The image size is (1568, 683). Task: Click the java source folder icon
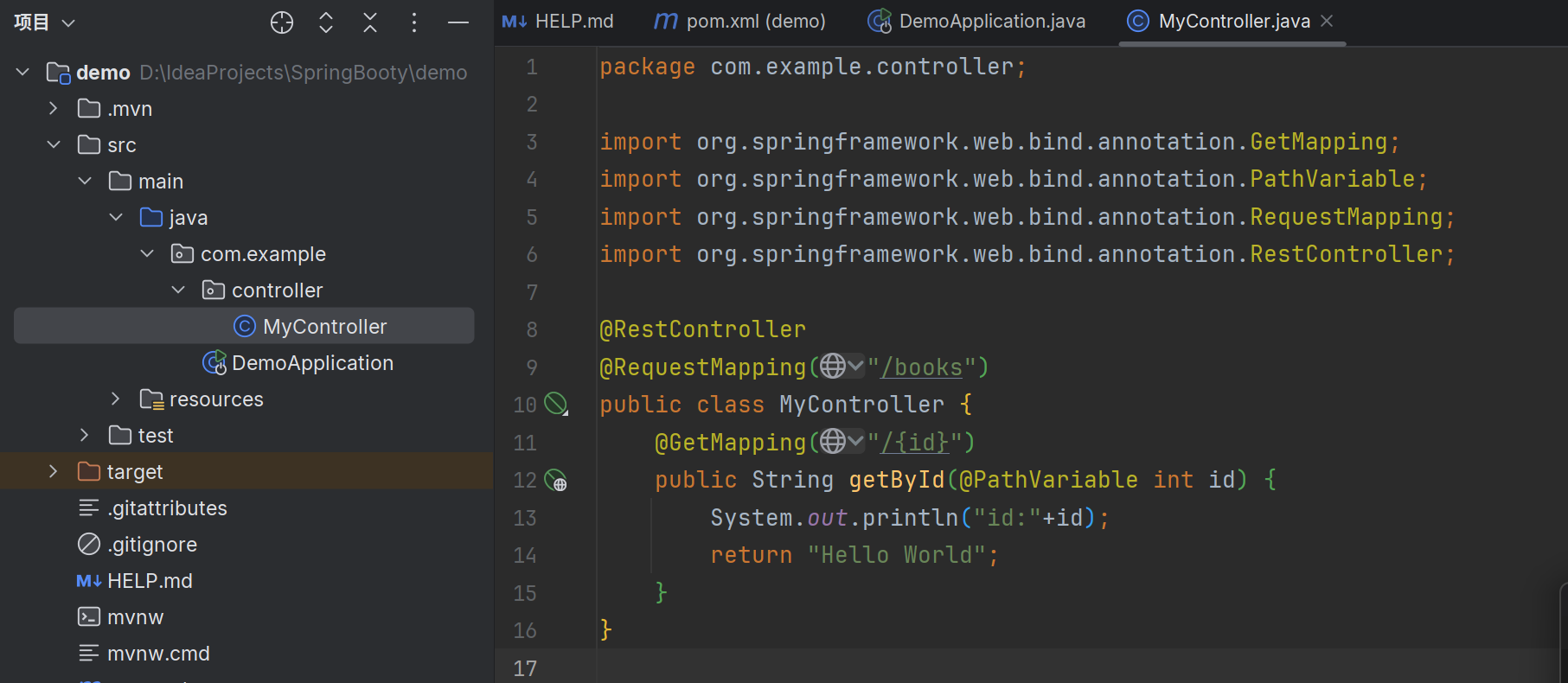151,217
